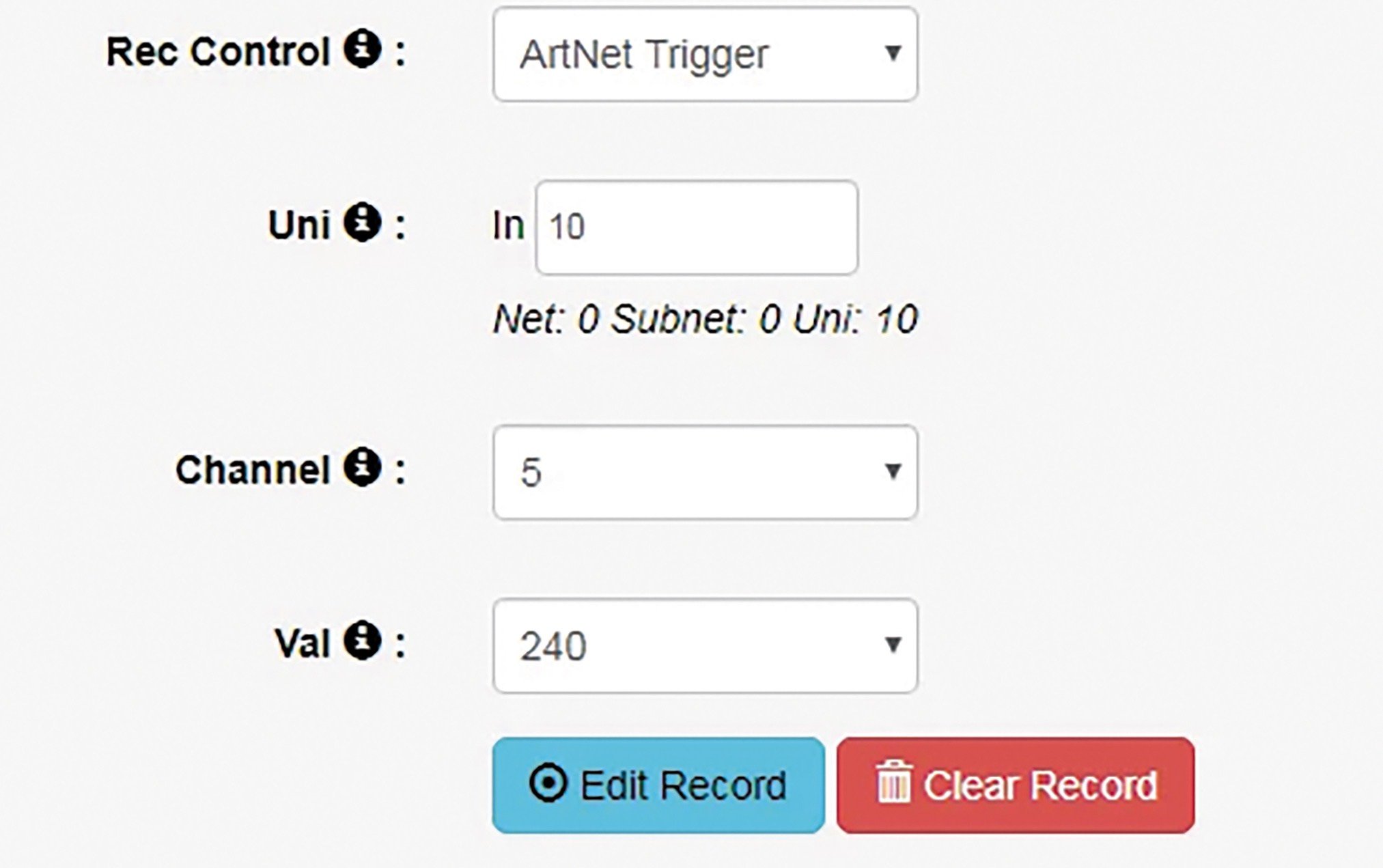The image size is (1383, 868).
Task: Click the Edit Record button
Action: (x=658, y=785)
